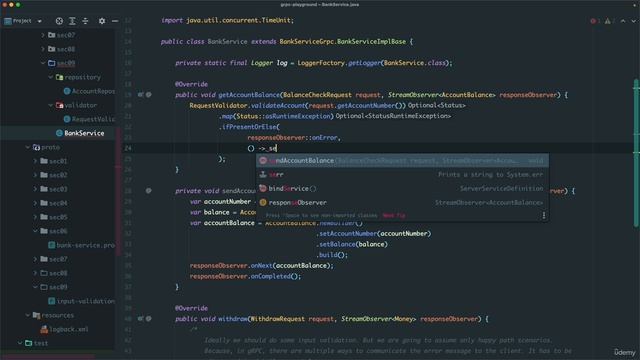Click override gutter icon beside getAccountBalance
The height and width of the screenshot is (360, 640).
pyautogui.click(x=141, y=95)
